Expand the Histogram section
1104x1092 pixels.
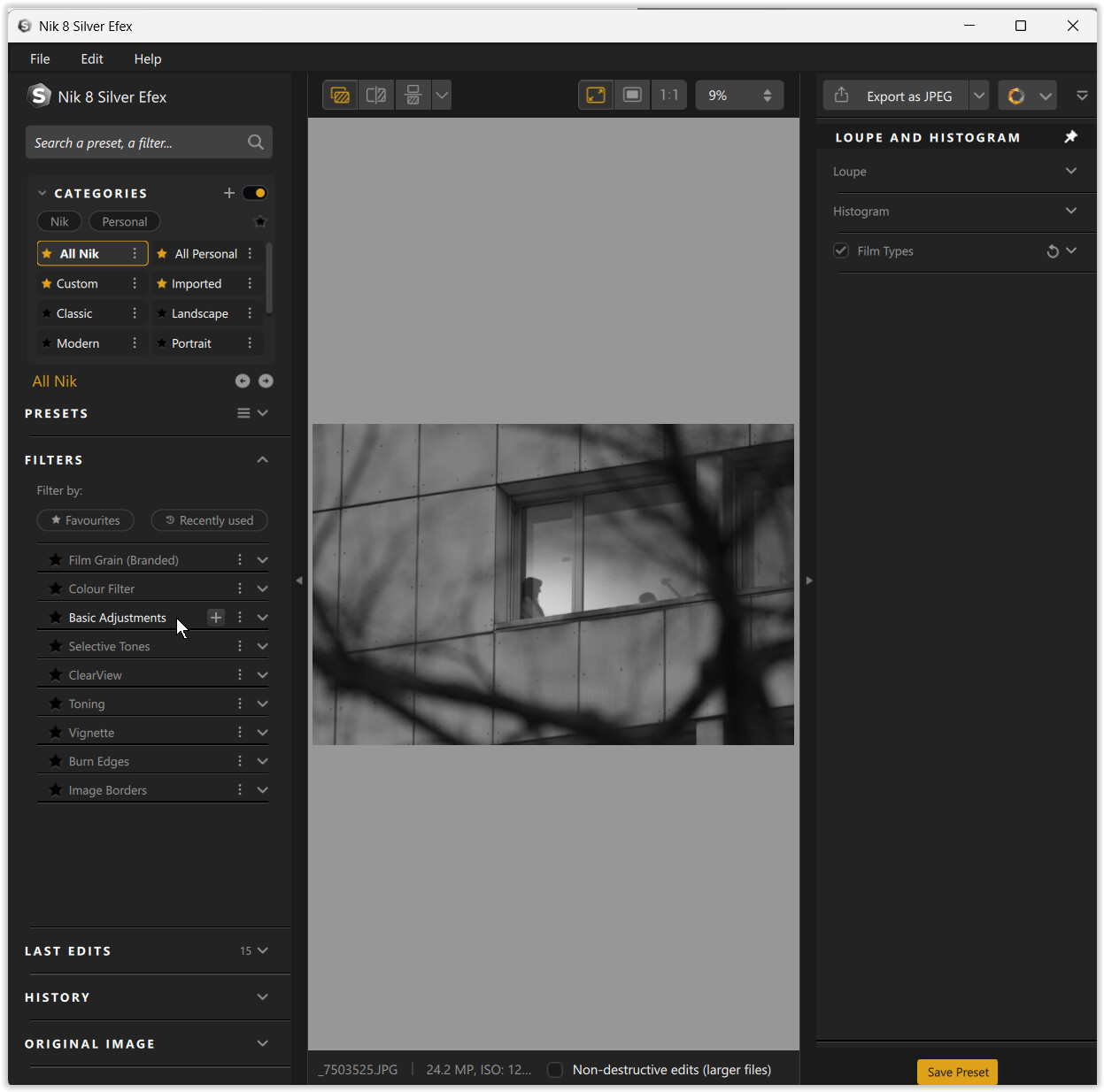1071,211
